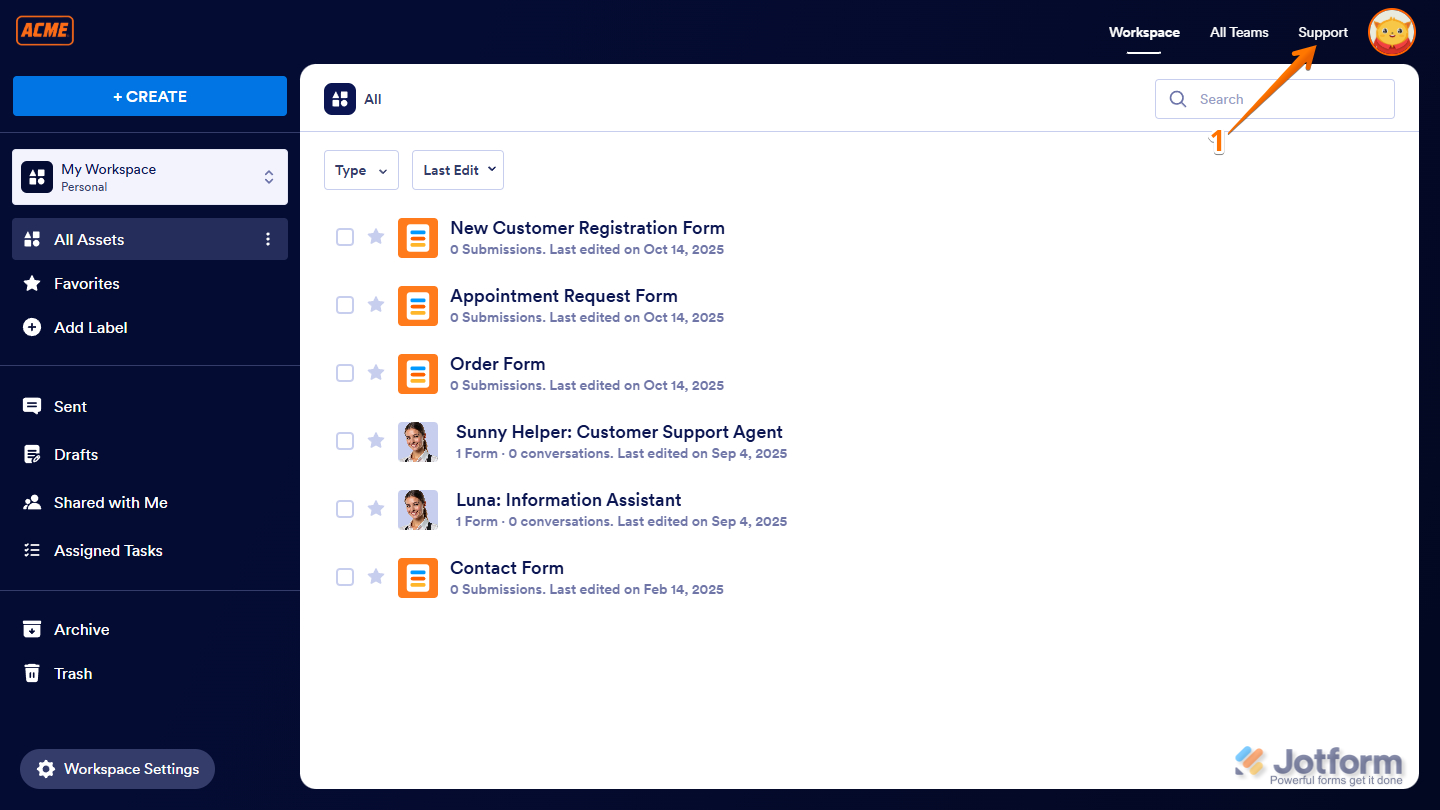Viewport: 1440px width, 810px height.
Task: Open the Trash folder
Action: 71,673
